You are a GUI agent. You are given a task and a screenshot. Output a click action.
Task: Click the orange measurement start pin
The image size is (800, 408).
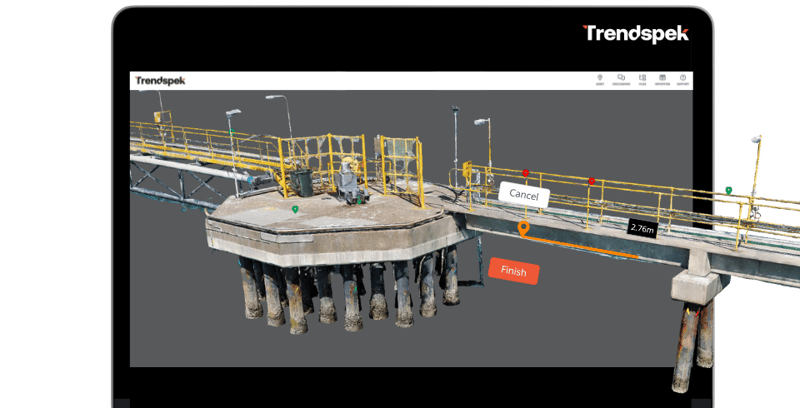(523, 229)
